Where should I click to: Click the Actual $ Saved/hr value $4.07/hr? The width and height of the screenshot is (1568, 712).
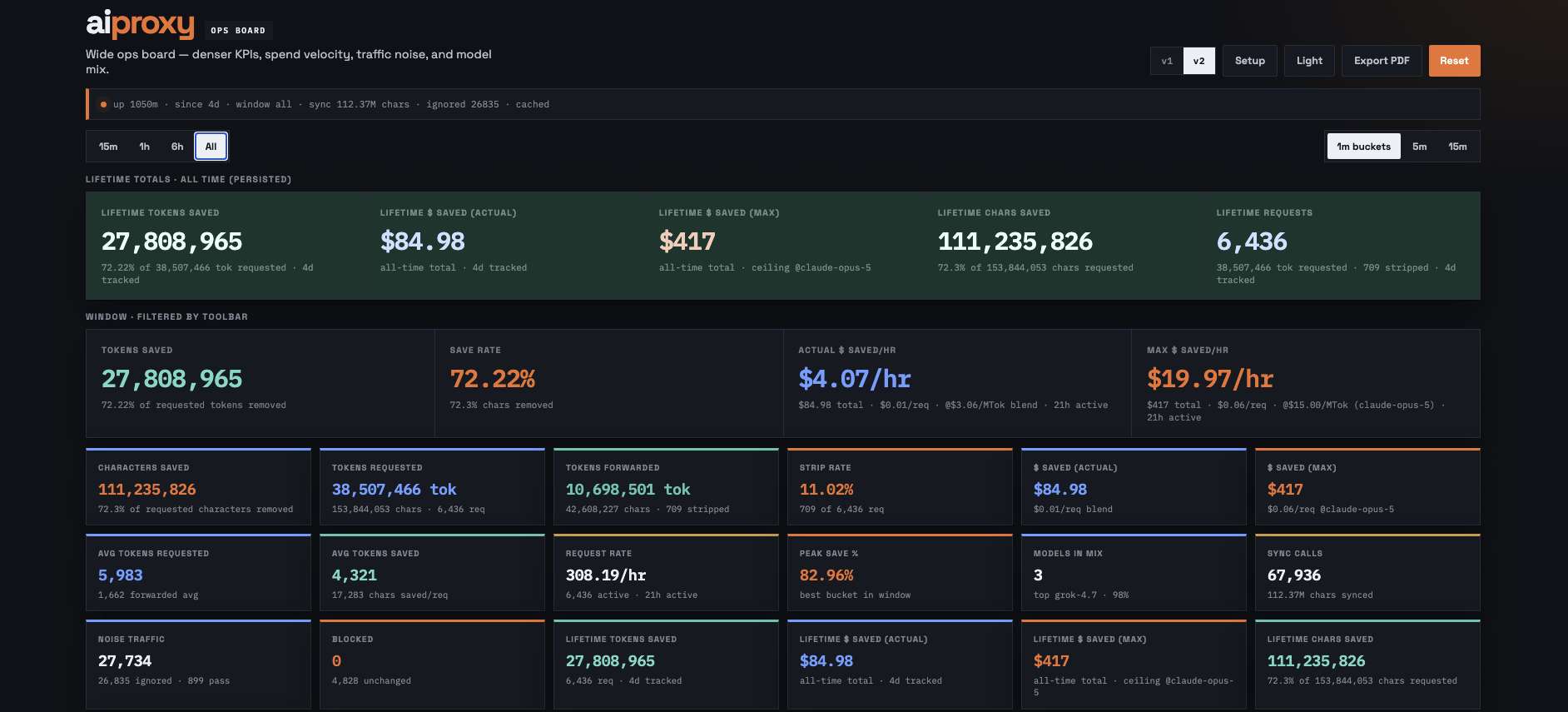pos(855,379)
